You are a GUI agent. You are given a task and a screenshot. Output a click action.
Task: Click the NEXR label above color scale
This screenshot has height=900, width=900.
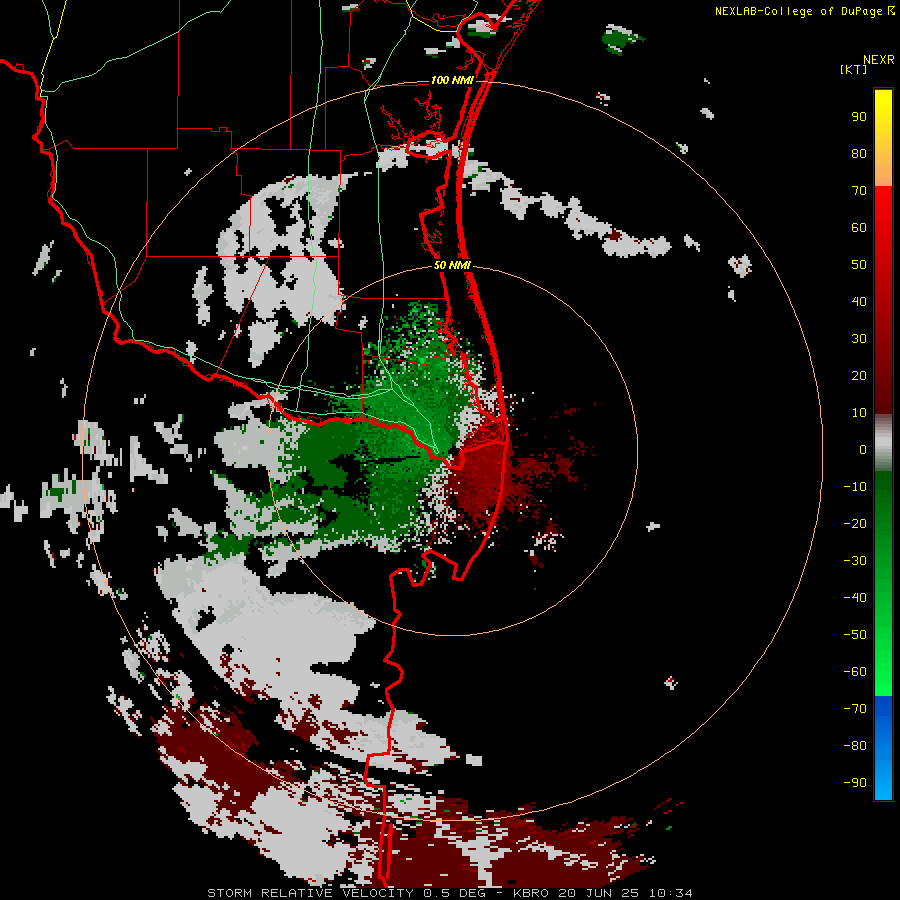pyautogui.click(x=879, y=60)
